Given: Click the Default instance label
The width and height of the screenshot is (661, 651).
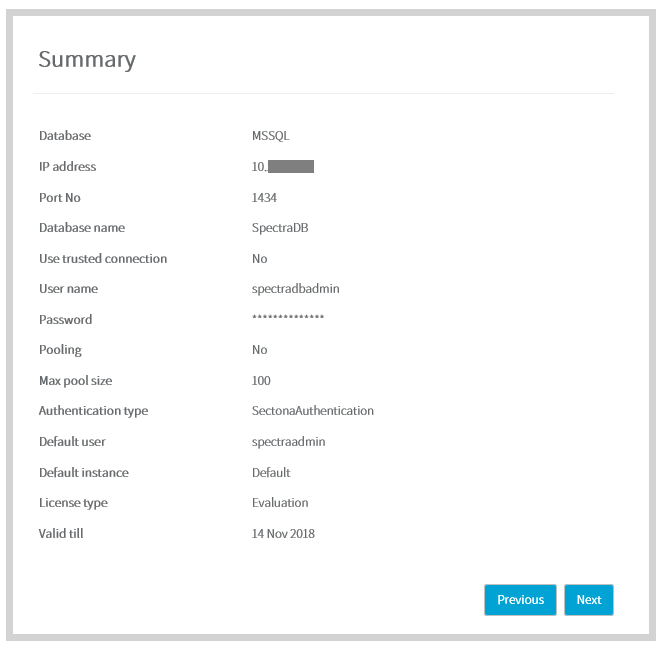Looking at the screenshot, I should point(84,473).
